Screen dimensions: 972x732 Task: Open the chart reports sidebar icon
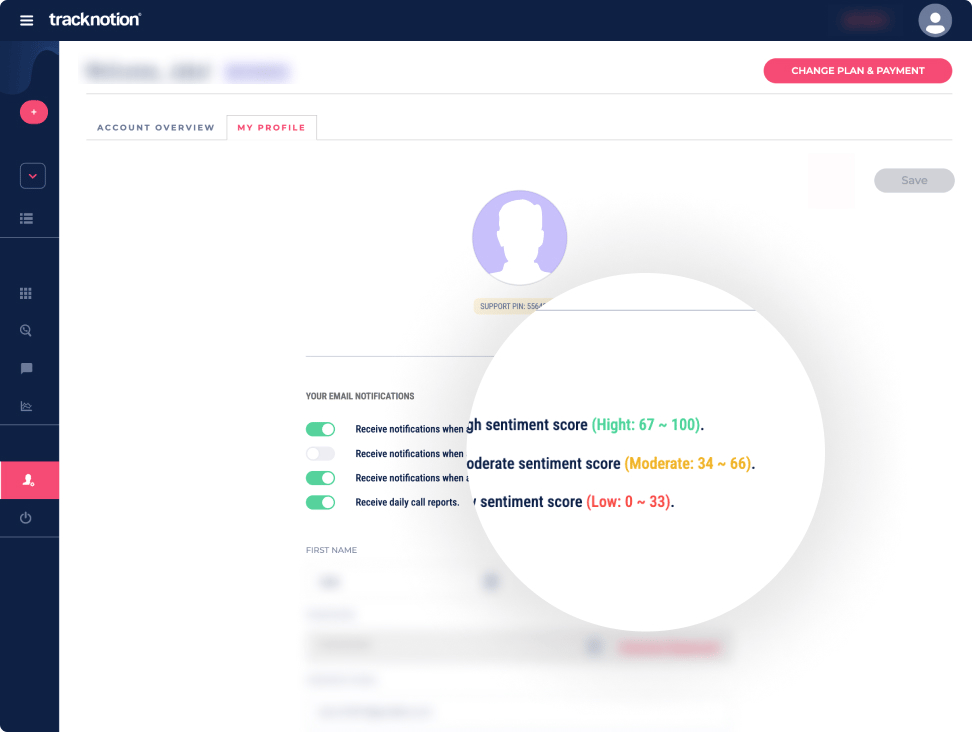27,406
